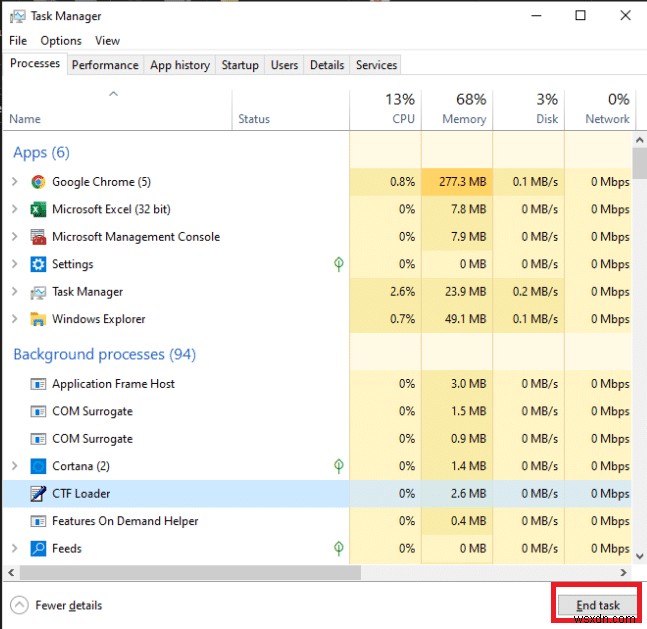Collapse view with Fewer details
This screenshot has height=629, width=647.
click(x=57, y=605)
